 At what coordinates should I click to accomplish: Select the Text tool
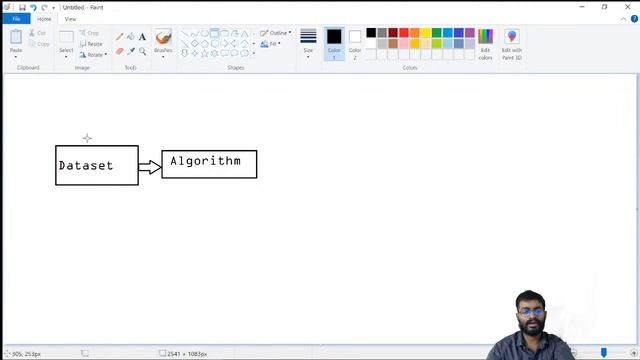click(x=142, y=37)
